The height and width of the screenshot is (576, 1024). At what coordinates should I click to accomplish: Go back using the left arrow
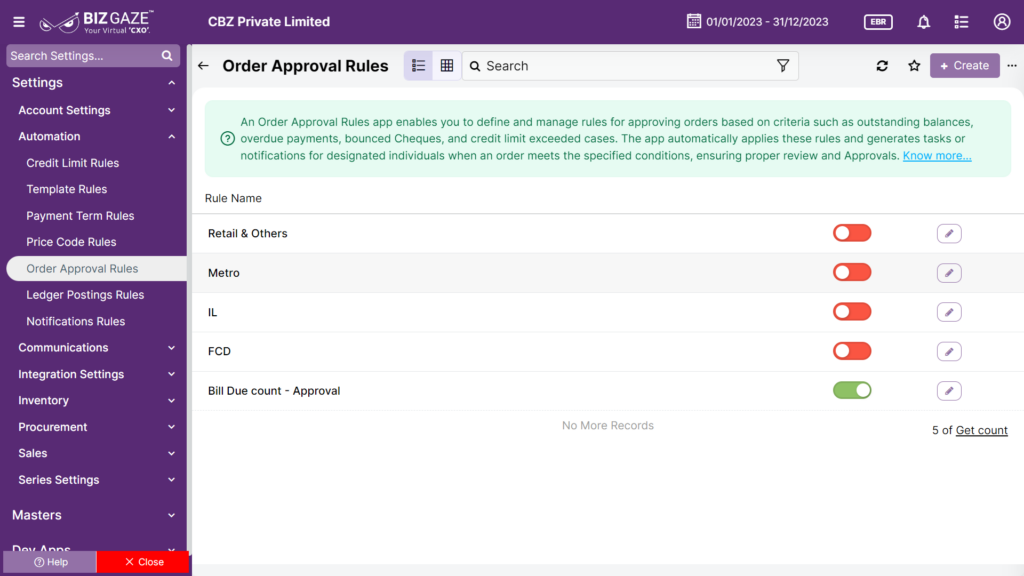[x=203, y=66]
